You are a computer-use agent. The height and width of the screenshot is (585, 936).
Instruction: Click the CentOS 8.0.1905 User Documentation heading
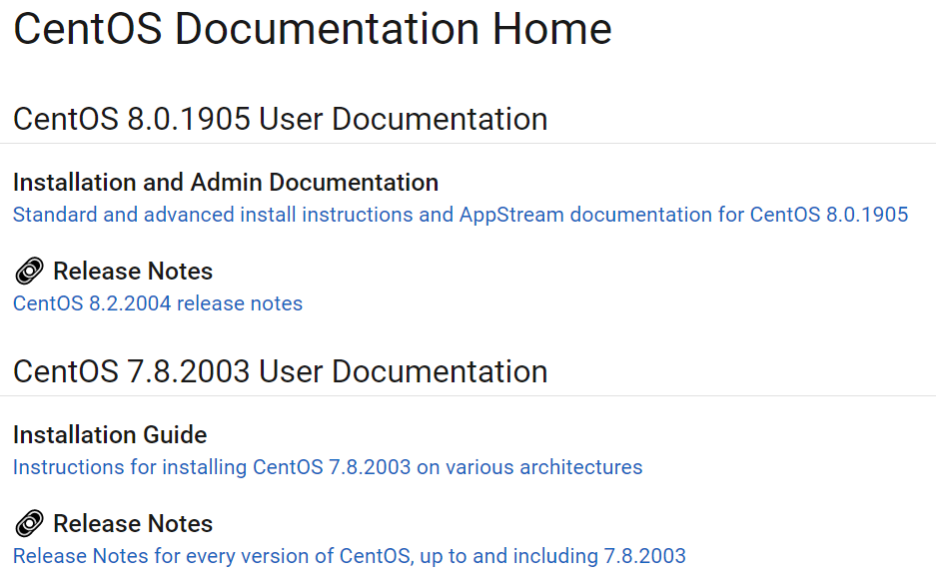[281, 119]
